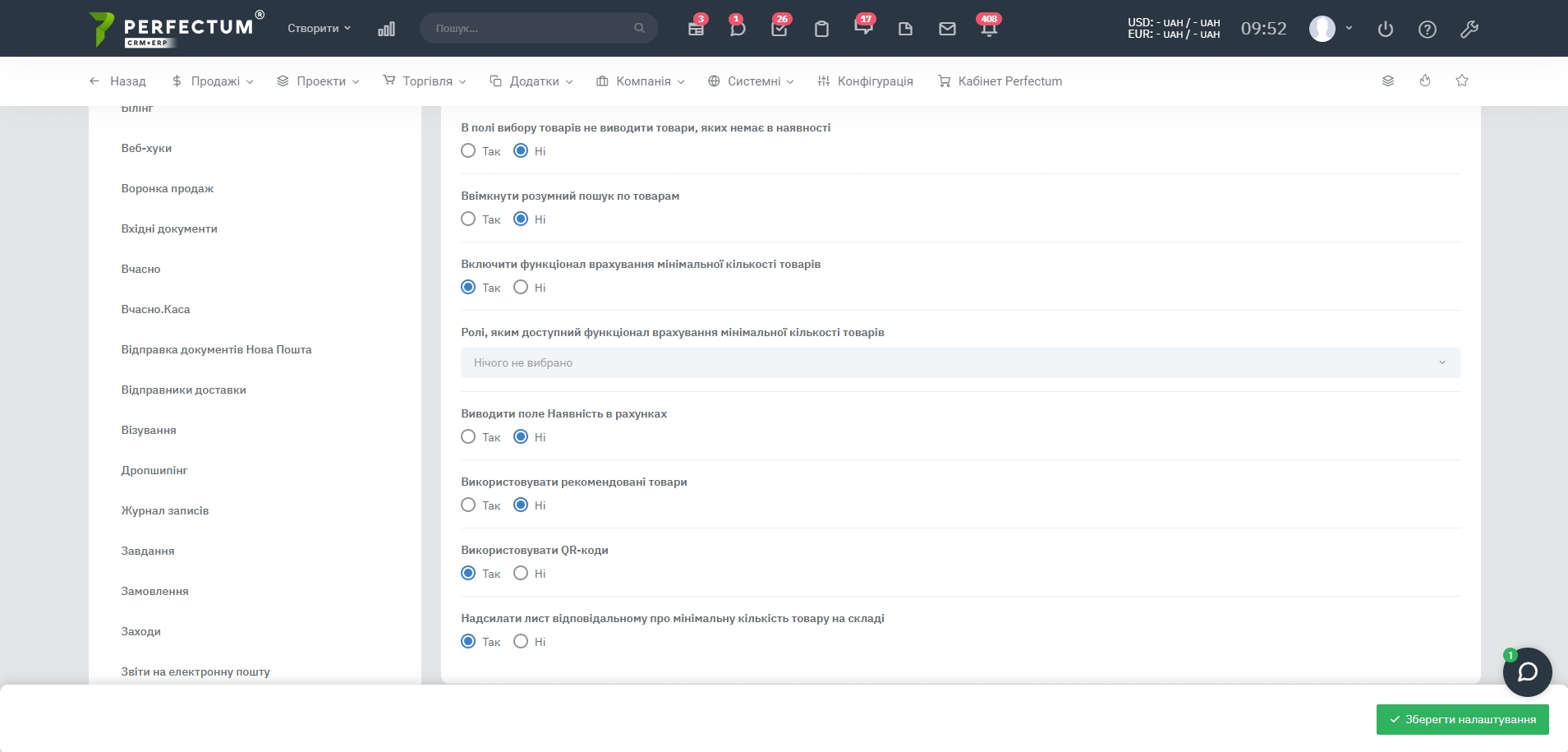The image size is (1568, 752).
Task: Open Кабінет Perfectum menu item
Action: (1000, 81)
